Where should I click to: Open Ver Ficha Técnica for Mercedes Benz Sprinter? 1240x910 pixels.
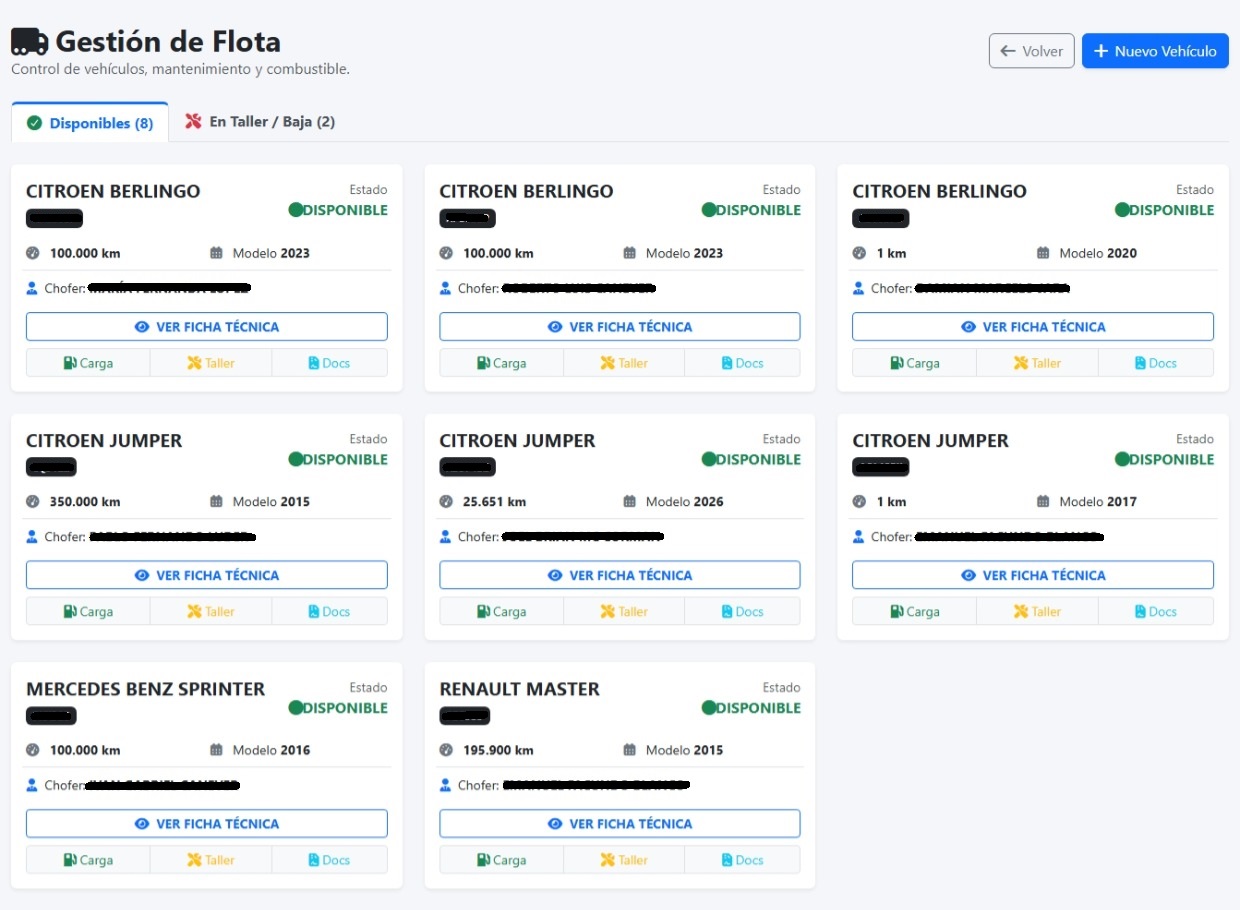click(x=207, y=824)
